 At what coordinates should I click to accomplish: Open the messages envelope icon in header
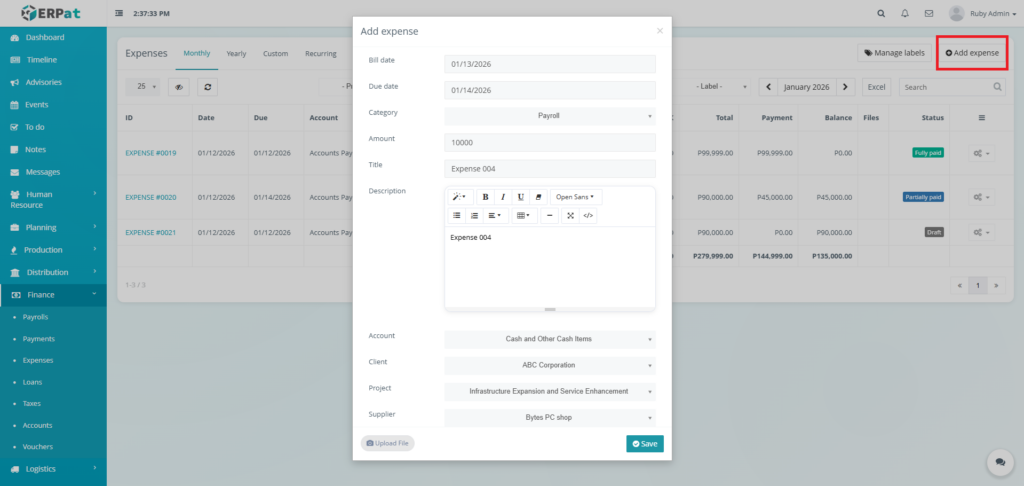(929, 14)
